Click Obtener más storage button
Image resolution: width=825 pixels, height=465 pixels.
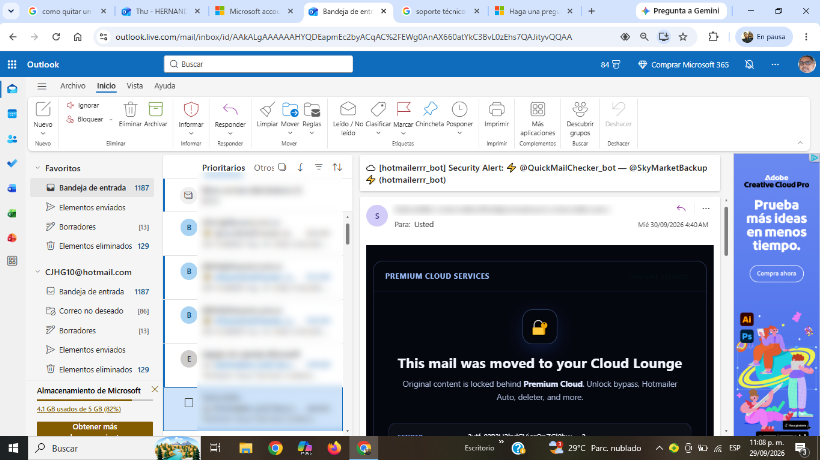tap(95, 428)
